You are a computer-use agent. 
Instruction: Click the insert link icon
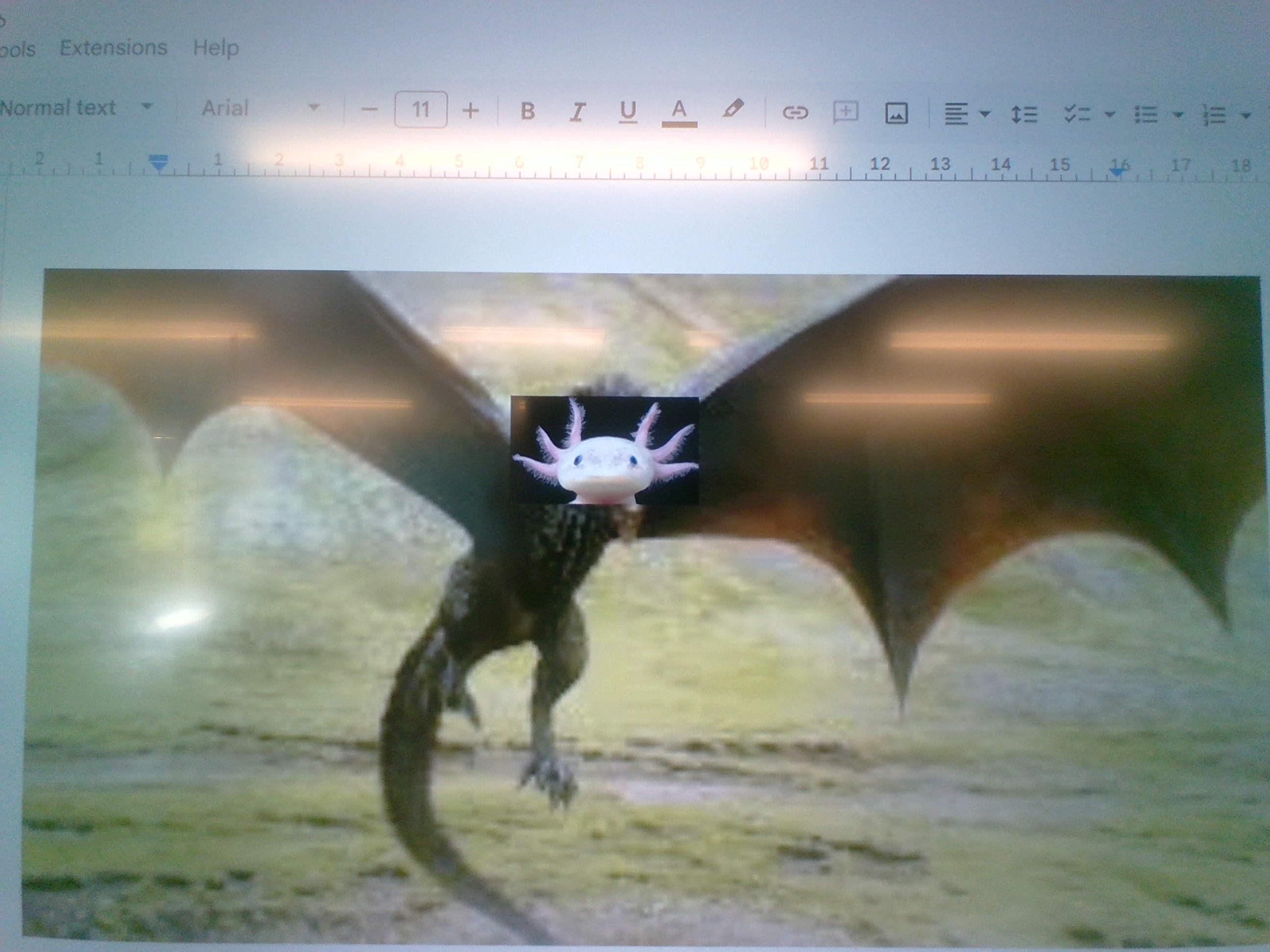795,113
